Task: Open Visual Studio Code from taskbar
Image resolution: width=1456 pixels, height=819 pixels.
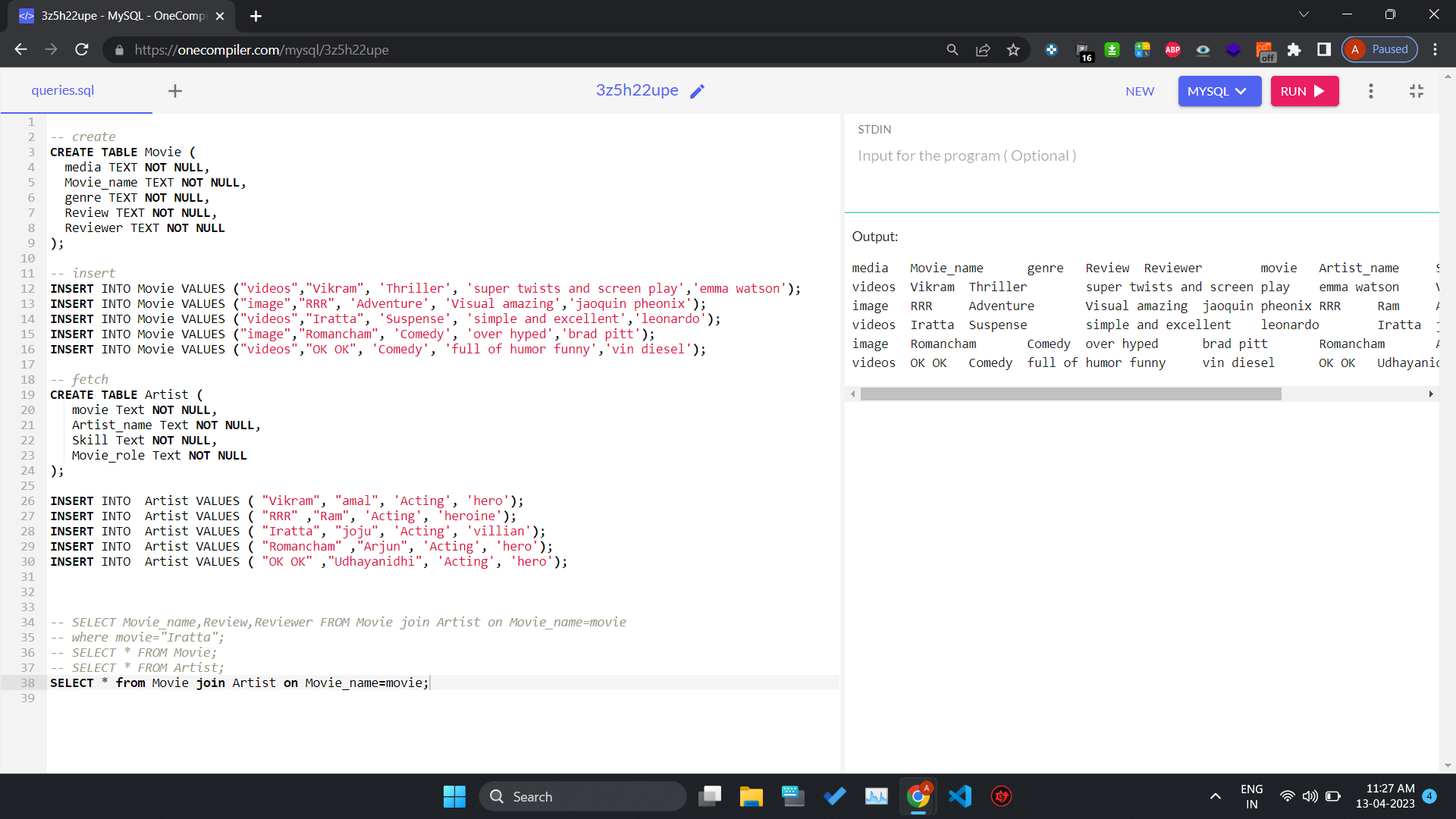Action: tap(959, 796)
